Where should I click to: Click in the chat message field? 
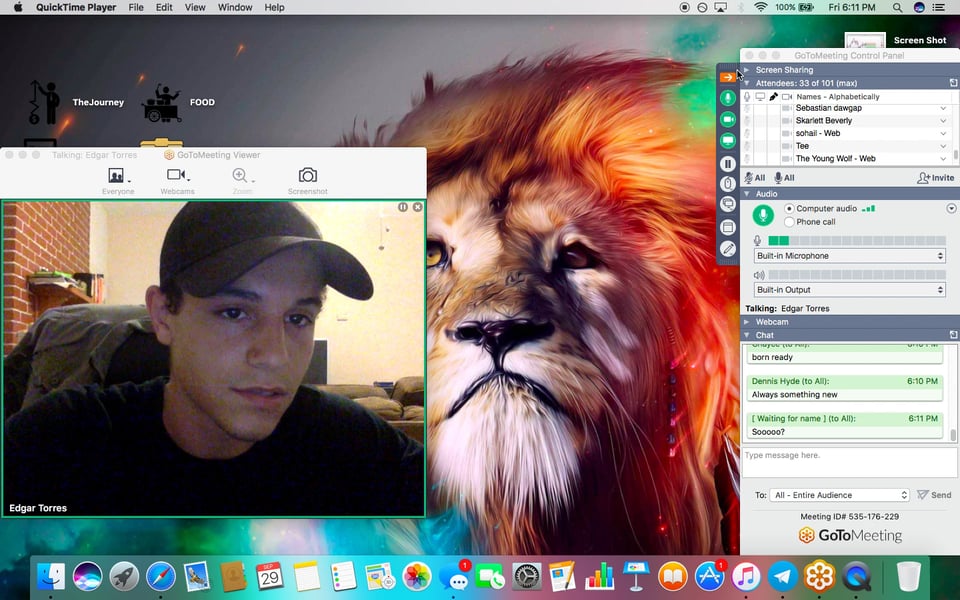[849, 462]
